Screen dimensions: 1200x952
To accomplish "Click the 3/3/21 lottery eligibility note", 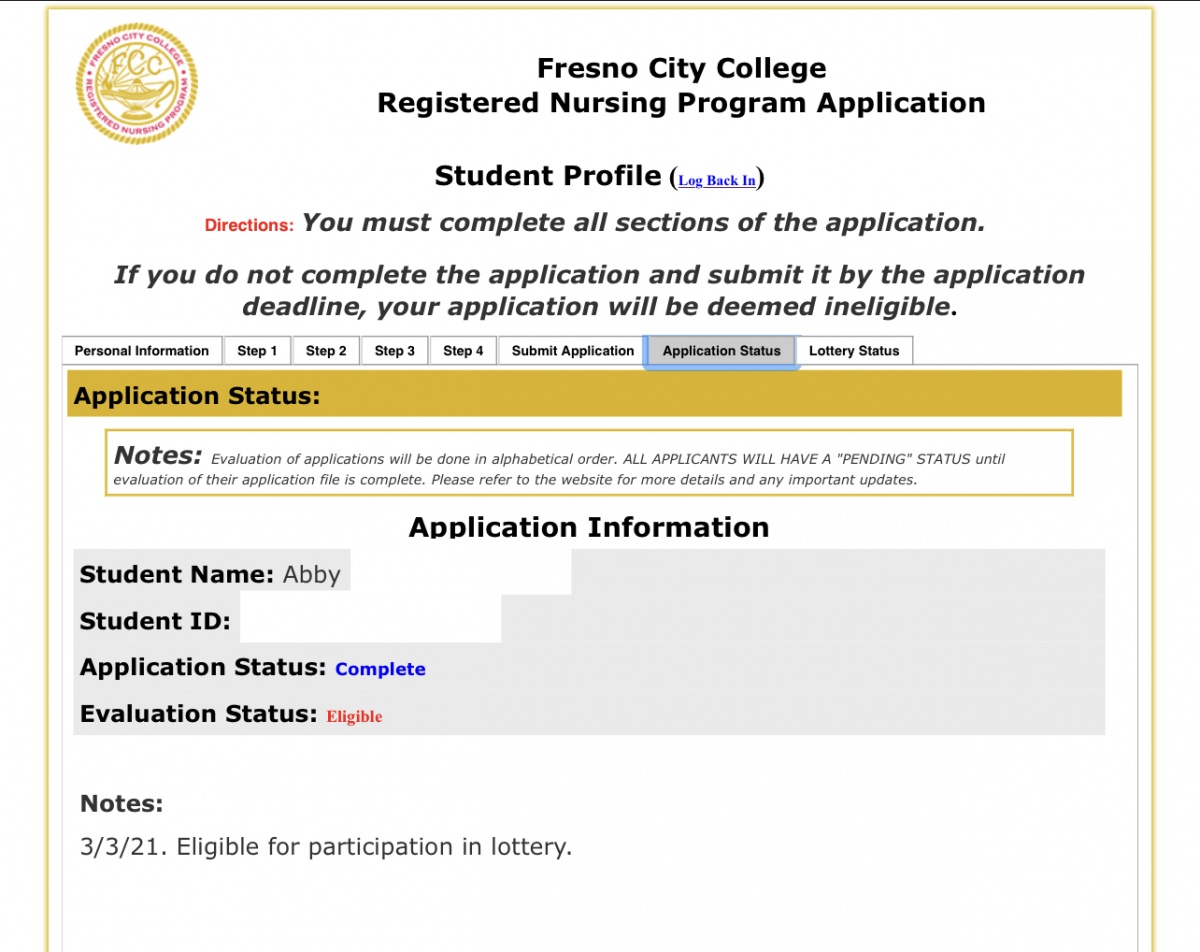I will [326, 847].
